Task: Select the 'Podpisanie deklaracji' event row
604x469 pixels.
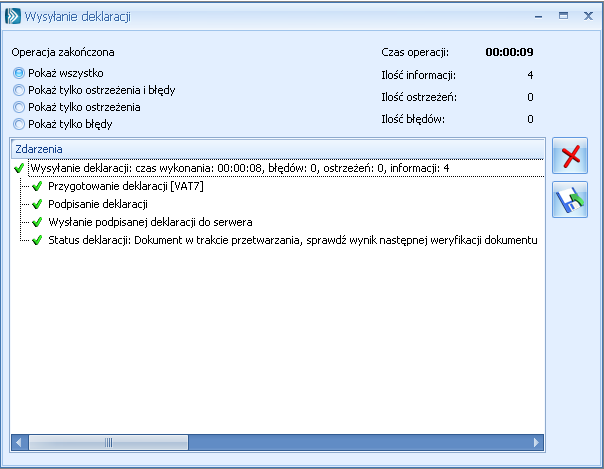Action: (x=98, y=204)
